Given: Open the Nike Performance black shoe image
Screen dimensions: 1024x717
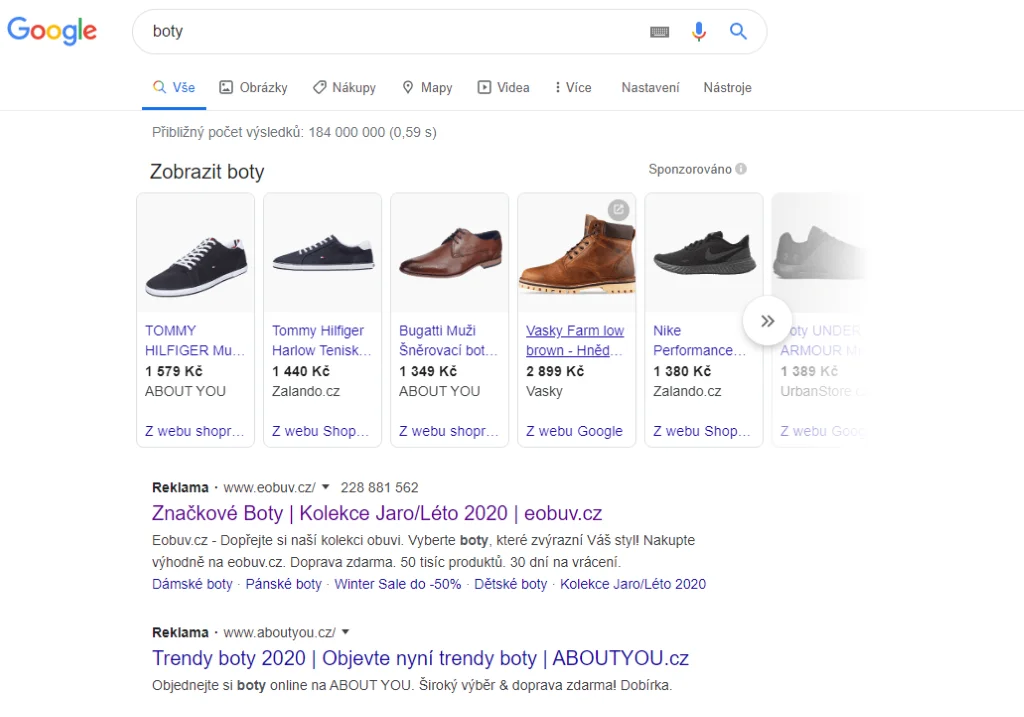Looking at the screenshot, I should tap(703, 253).
